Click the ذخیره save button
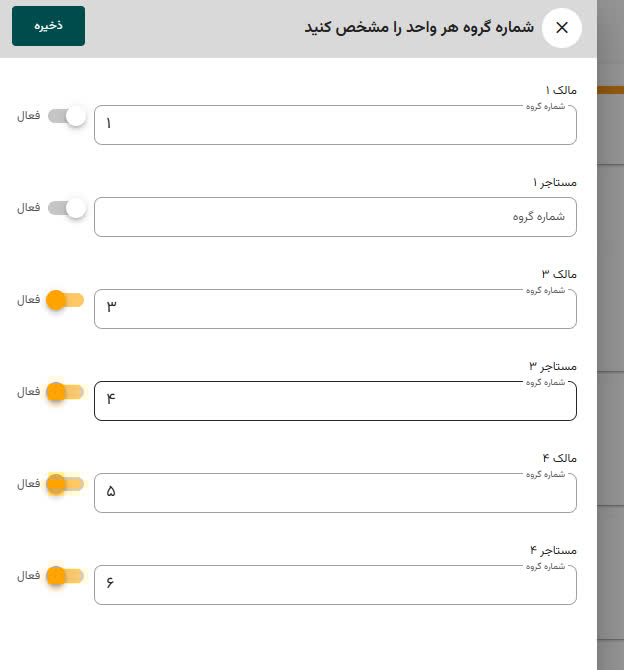Screen dimensions: 624x670 click(48, 26)
